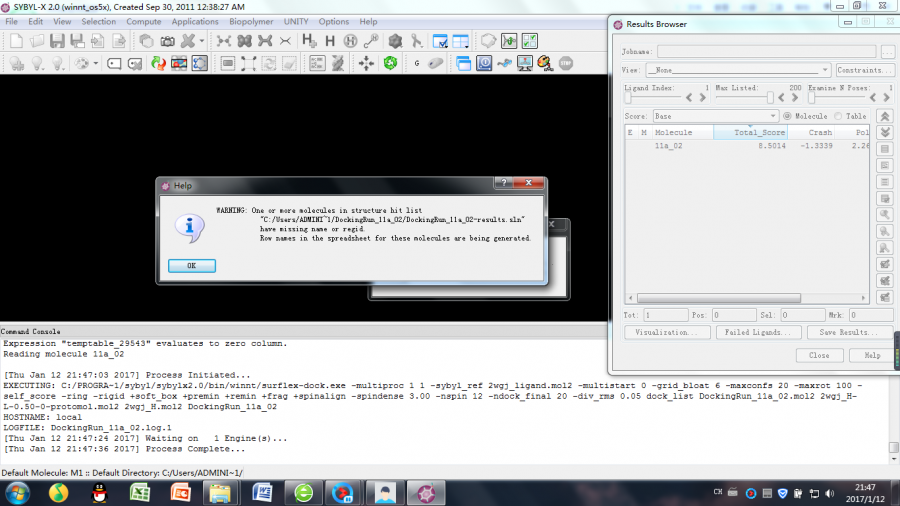Click the green recycle refresh icon
Viewport: 900px width, 506px height.
390,63
